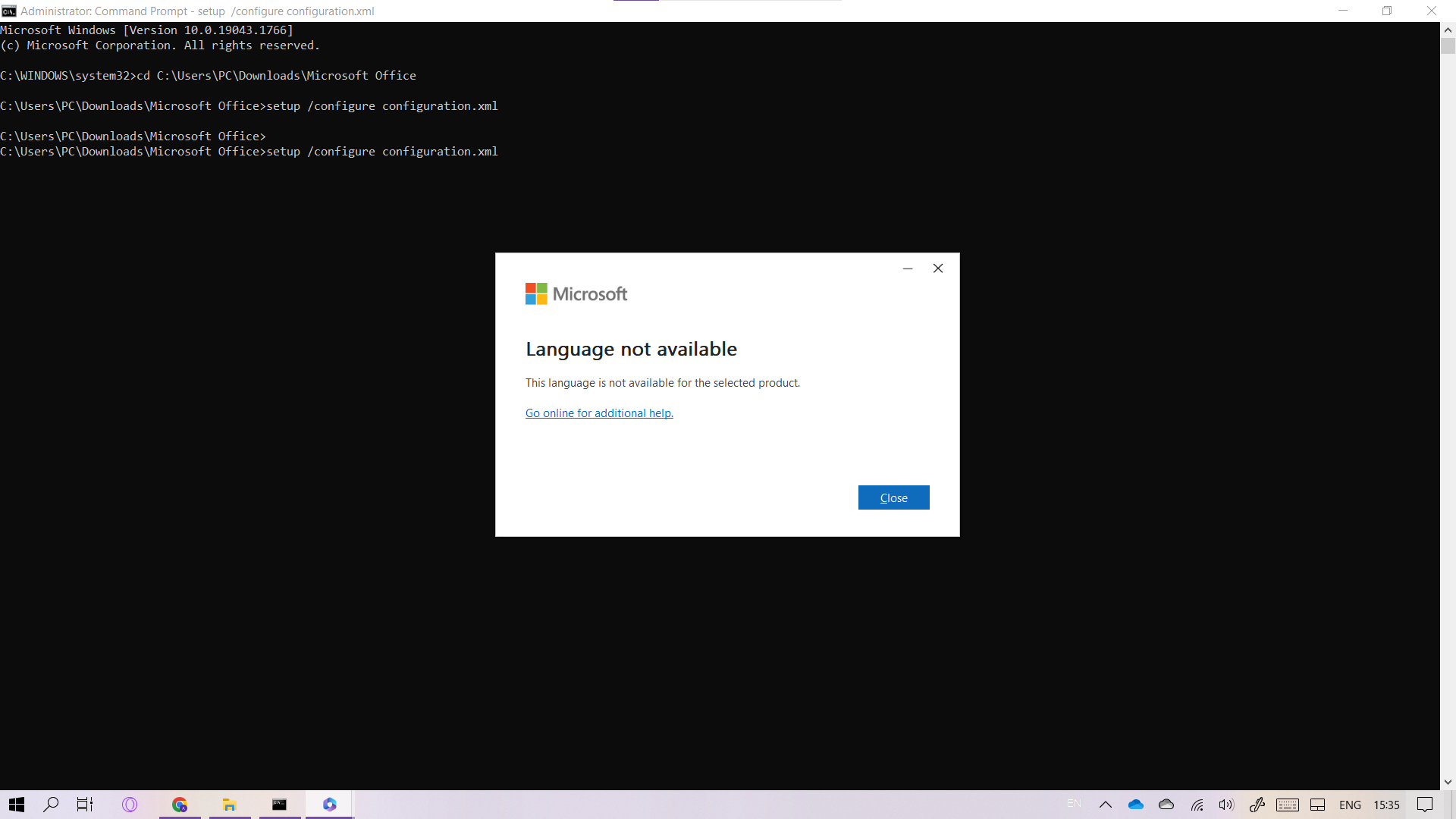Screen dimensions: 1456x819
Task: Open the grey OneDrive cloud icon
Action: click(1166, 805)
